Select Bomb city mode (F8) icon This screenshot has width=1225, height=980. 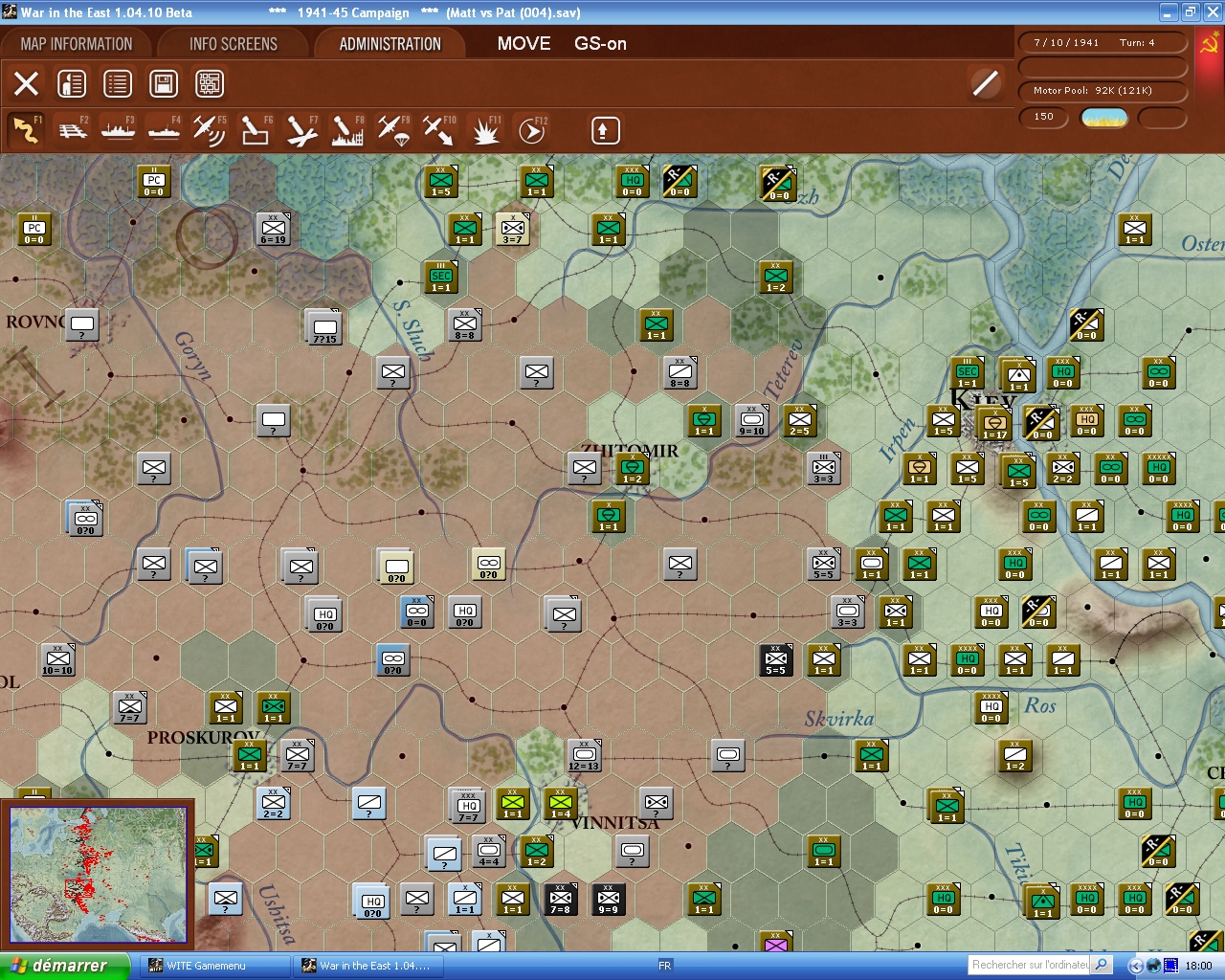tap(346, 130)
